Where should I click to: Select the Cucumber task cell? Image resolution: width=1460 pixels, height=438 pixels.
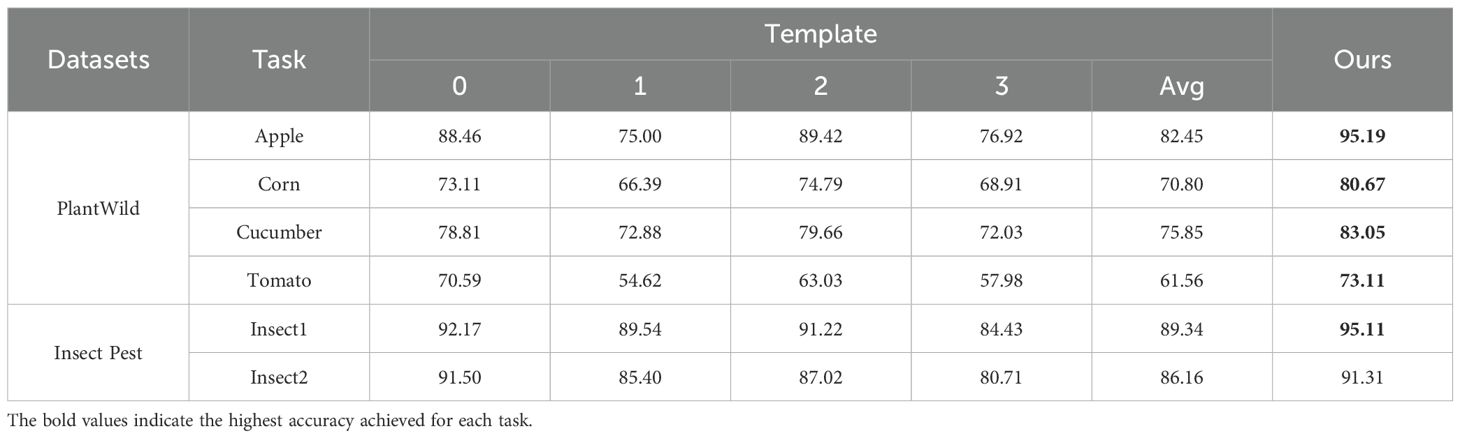(x=279, y=232)
